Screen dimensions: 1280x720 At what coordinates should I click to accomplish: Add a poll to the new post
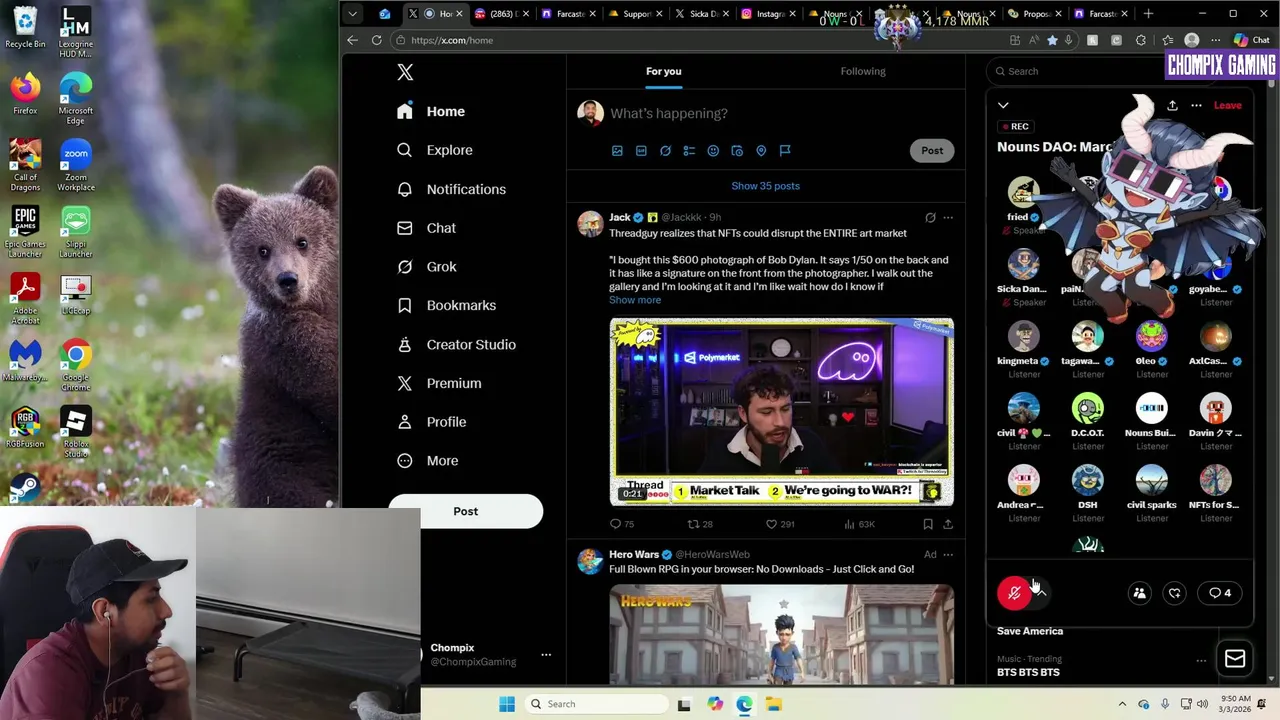pos(689,151)
